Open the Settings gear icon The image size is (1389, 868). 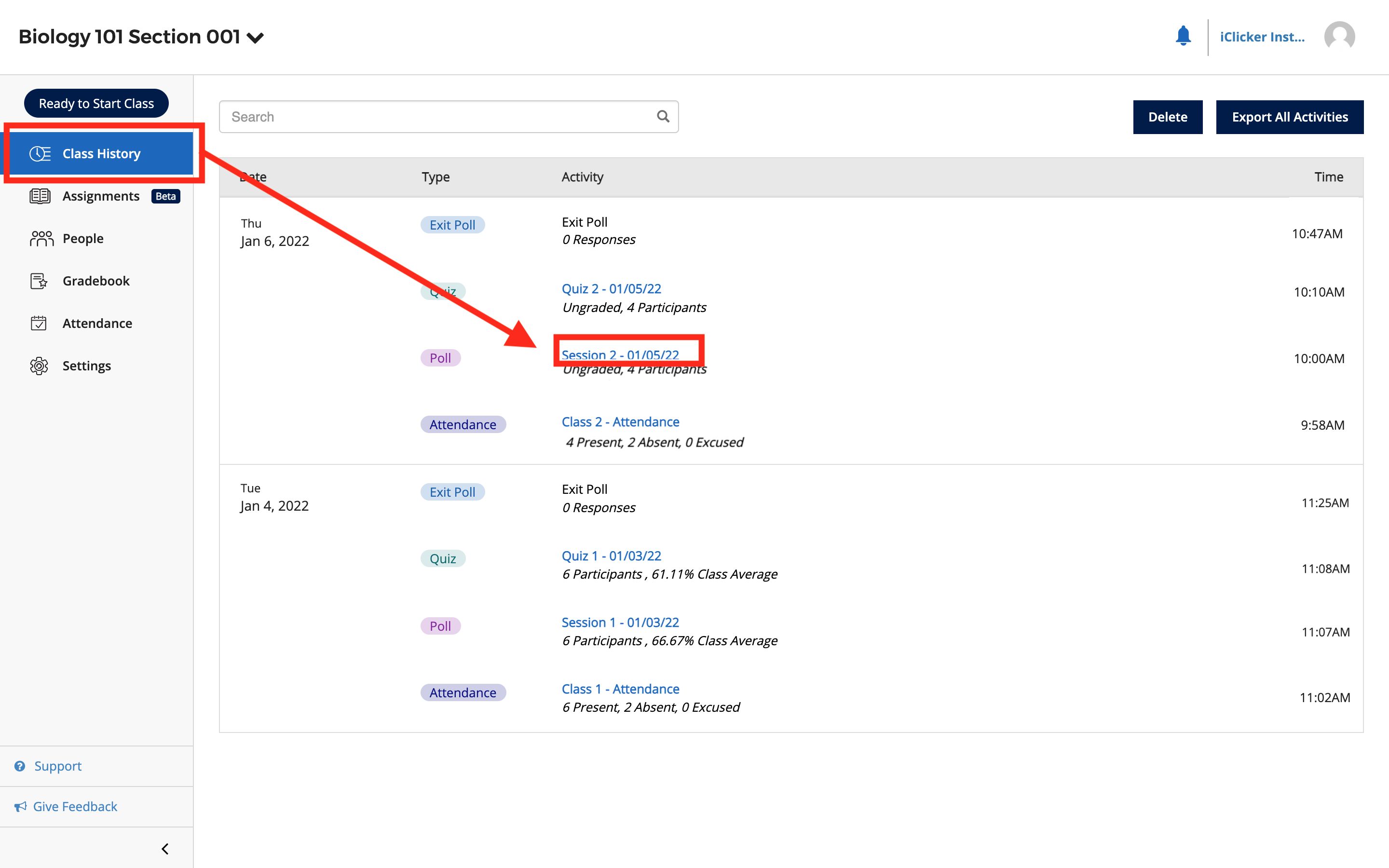click(x=39, y=366)
